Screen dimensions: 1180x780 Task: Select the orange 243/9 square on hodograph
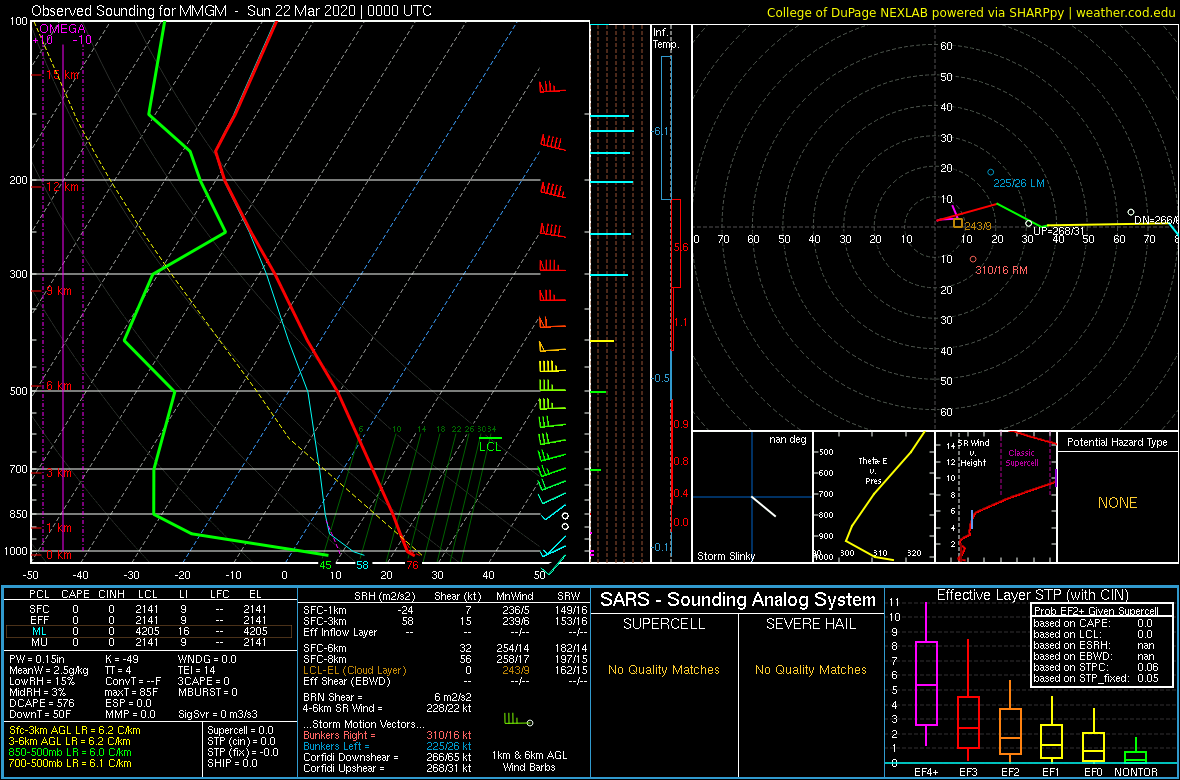[958, 223]
